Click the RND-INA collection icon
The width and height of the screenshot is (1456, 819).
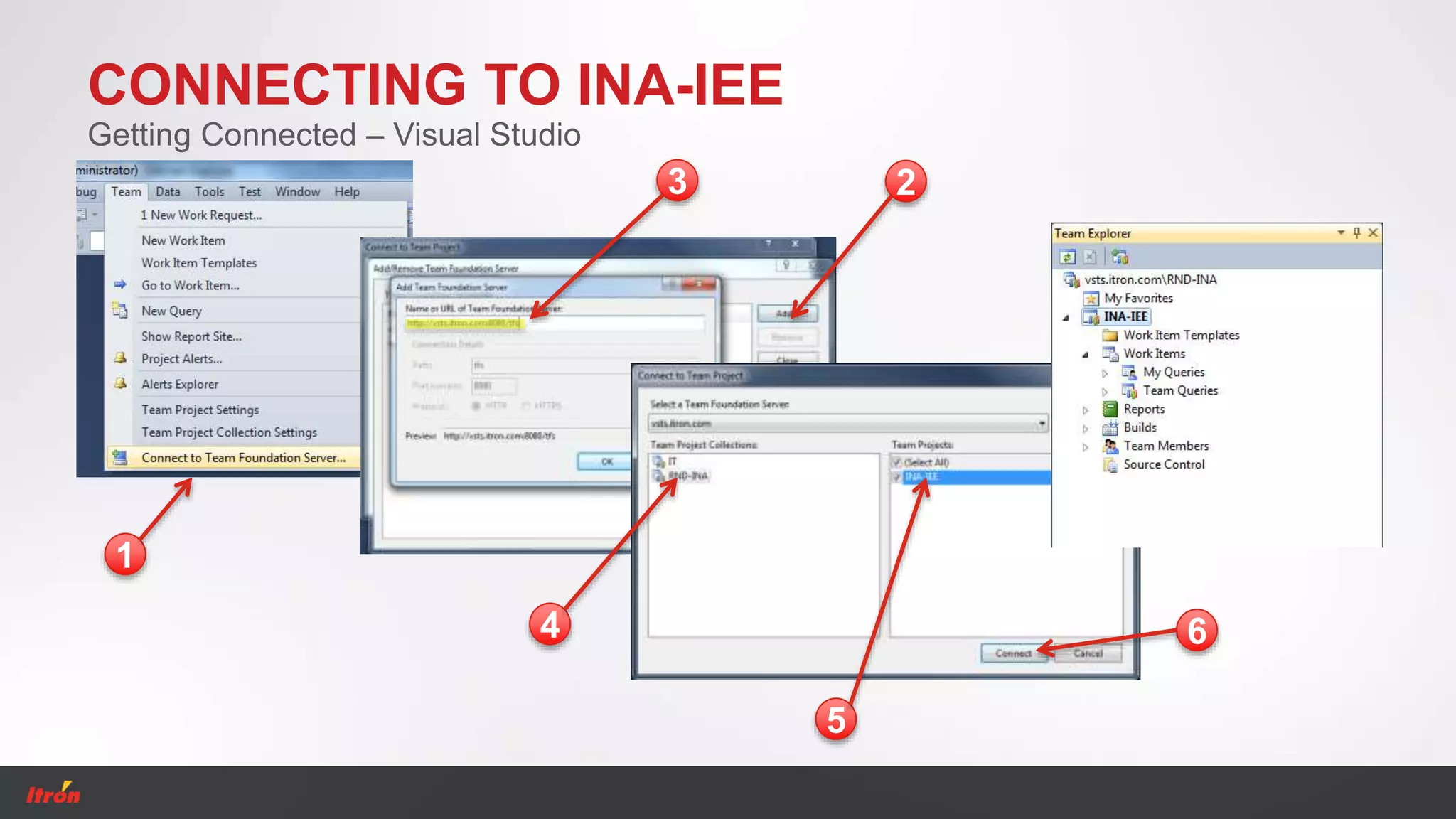point(658,476)
